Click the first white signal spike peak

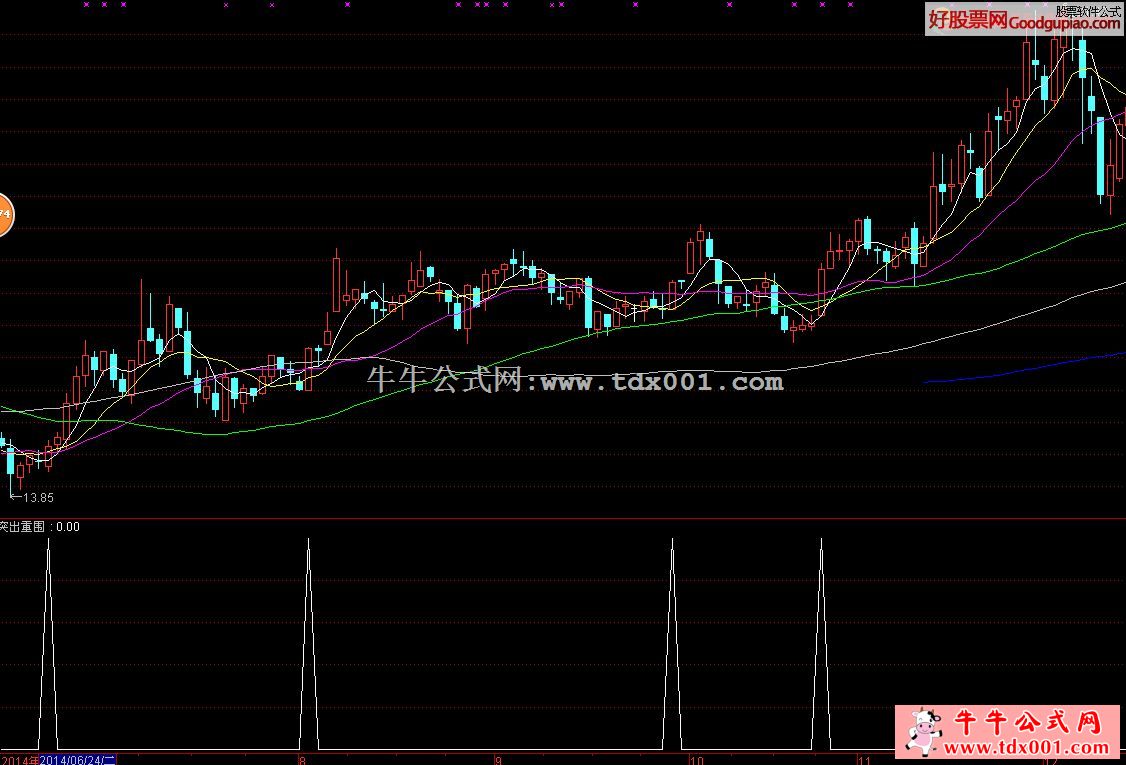[x=47, y=542]
